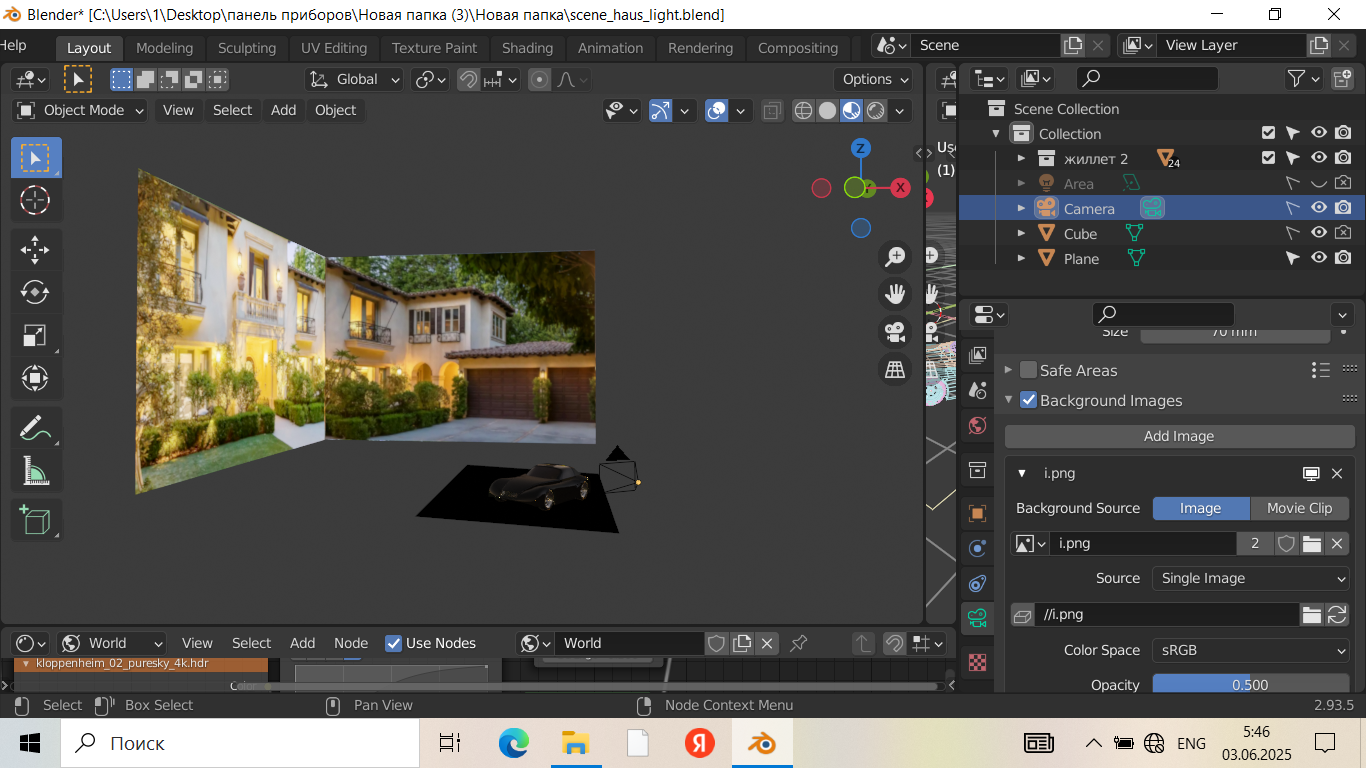This screenshot has height=768, width=1366.
Task: Click the Add Image button
Action: coord(1179,436)
